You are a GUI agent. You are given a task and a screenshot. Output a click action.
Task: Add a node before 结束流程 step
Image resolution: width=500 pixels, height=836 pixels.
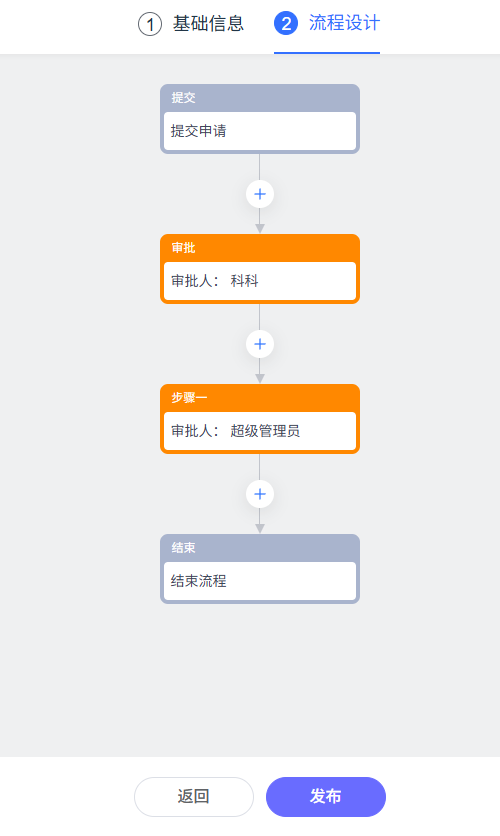click(260, 494)
